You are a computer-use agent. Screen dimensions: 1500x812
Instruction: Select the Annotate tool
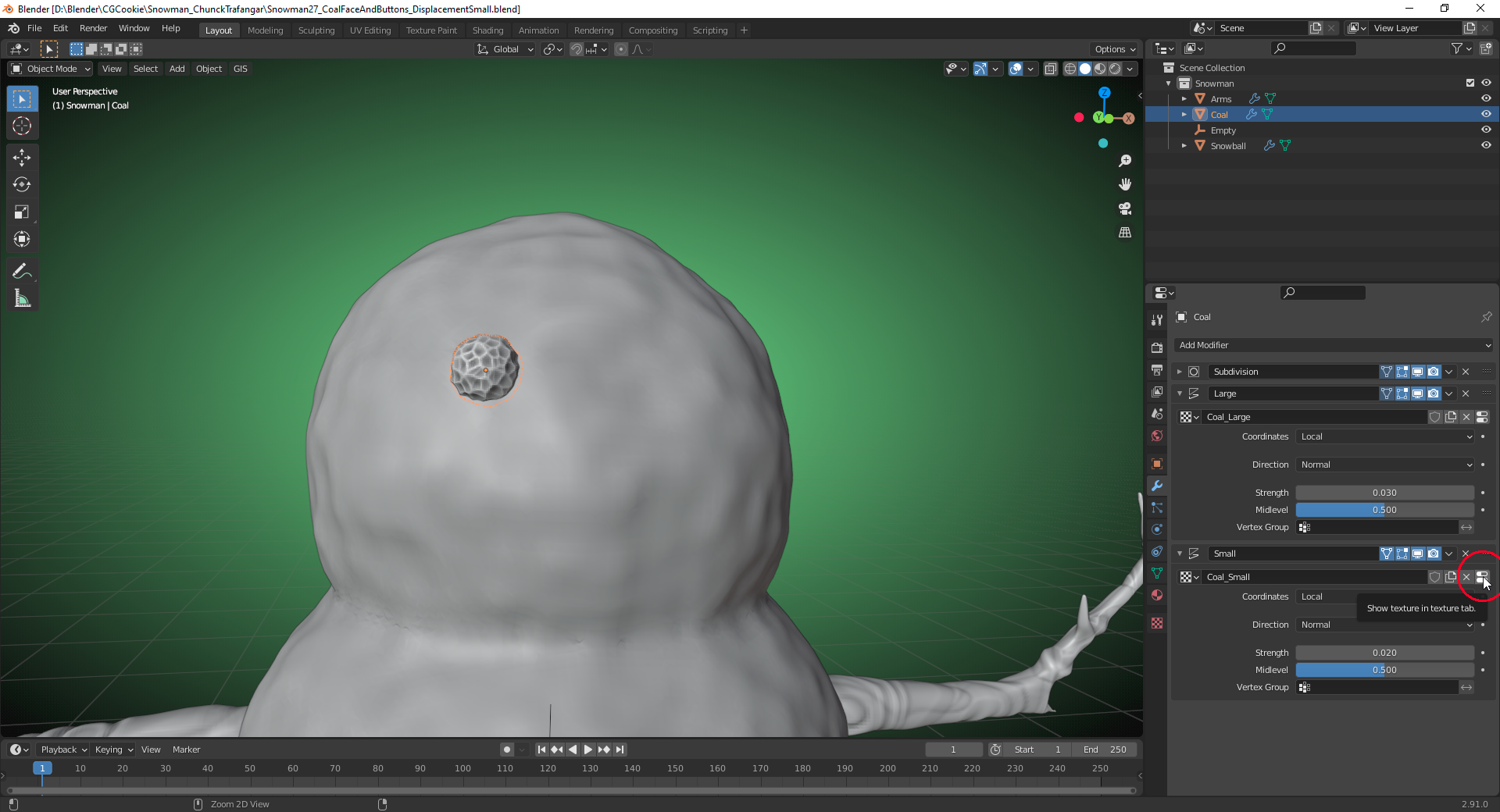click(x=22, y=272)
